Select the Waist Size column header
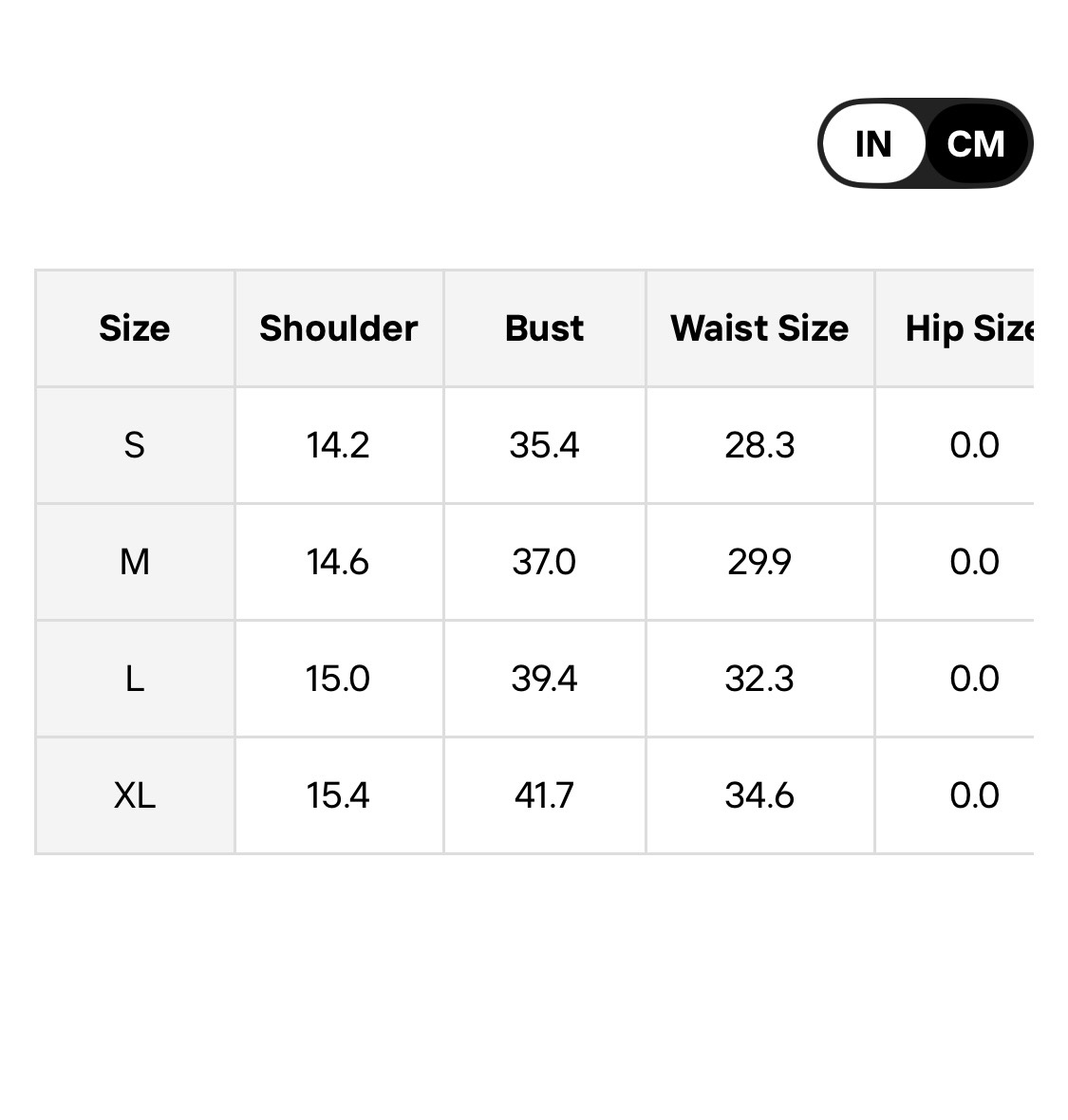Image resolution: width=1068 pixels, height=1120 pixels. 759,328
